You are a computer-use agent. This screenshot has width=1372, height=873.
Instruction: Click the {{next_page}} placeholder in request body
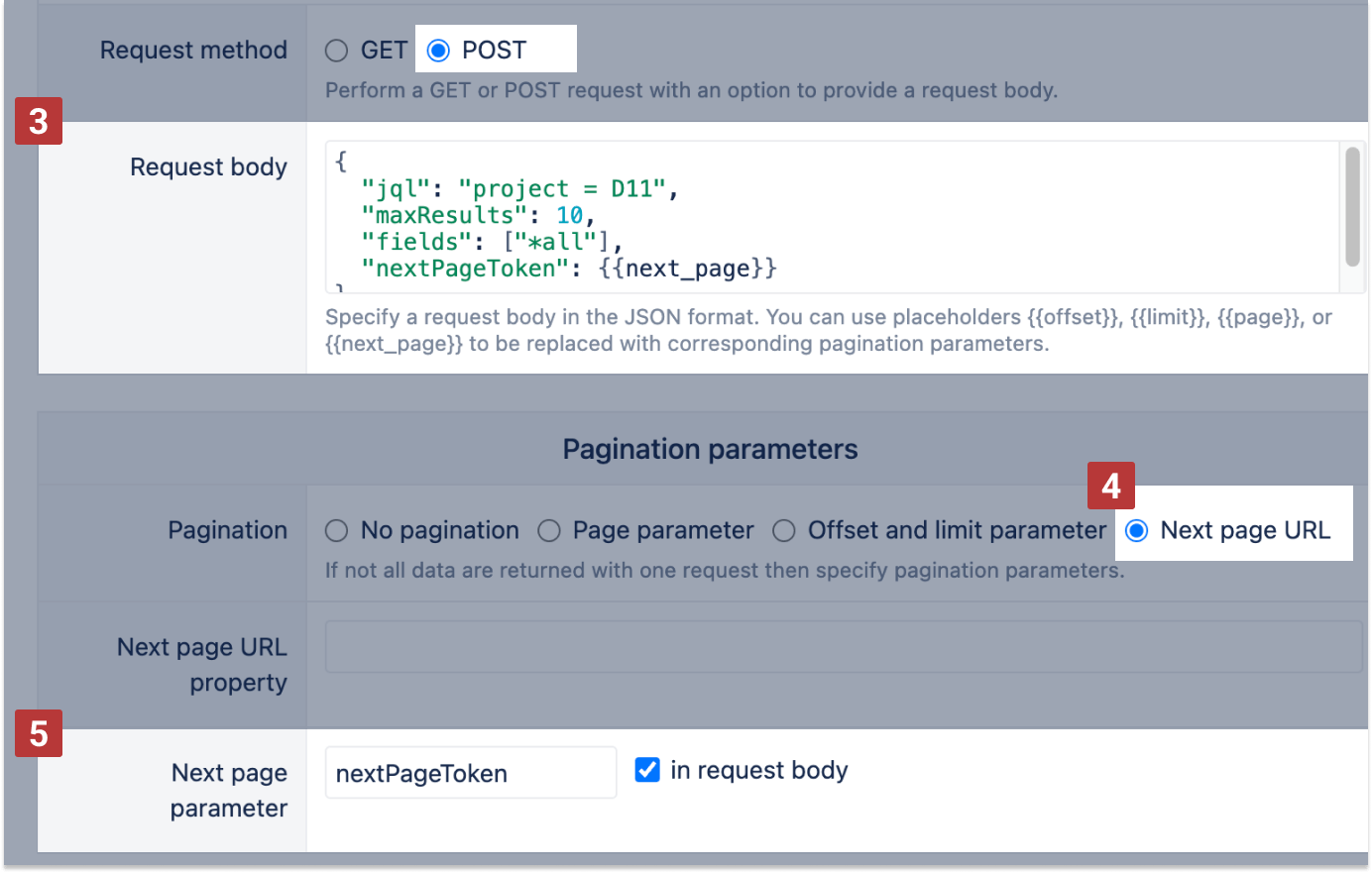click(687, 269)
